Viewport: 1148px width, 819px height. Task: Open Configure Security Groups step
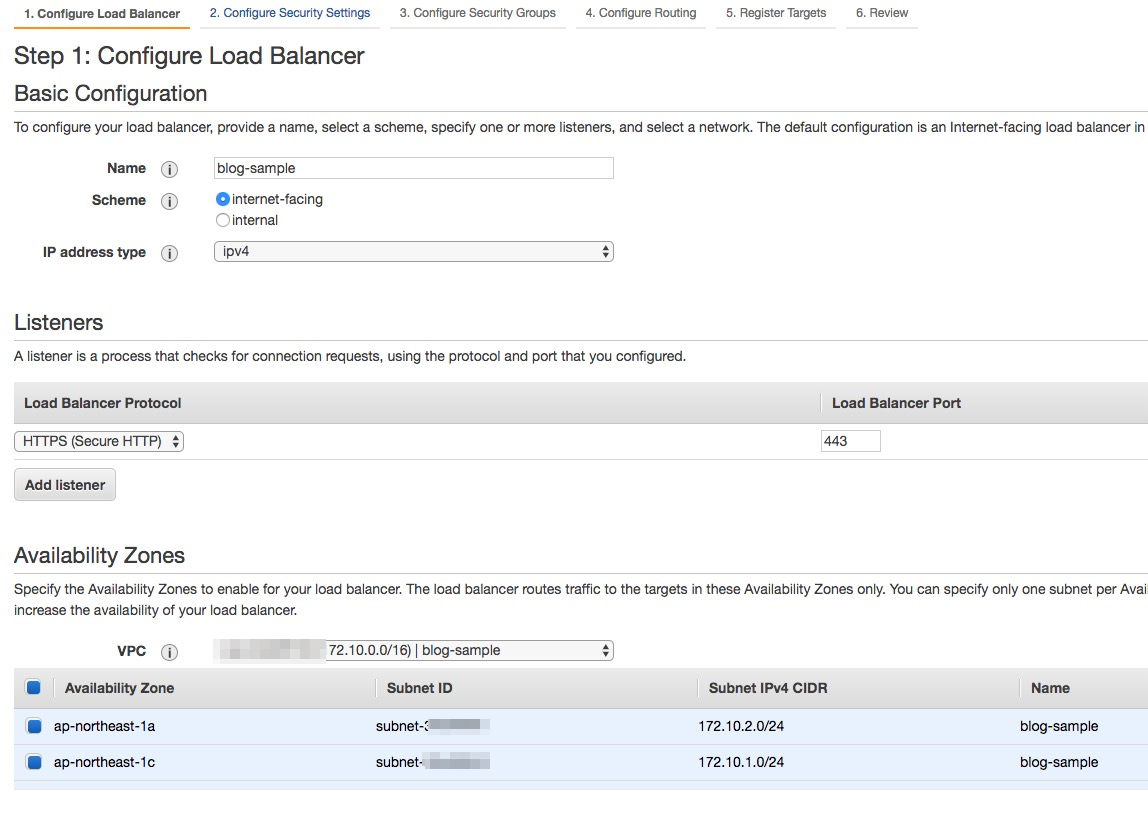(x=477, y=13)
